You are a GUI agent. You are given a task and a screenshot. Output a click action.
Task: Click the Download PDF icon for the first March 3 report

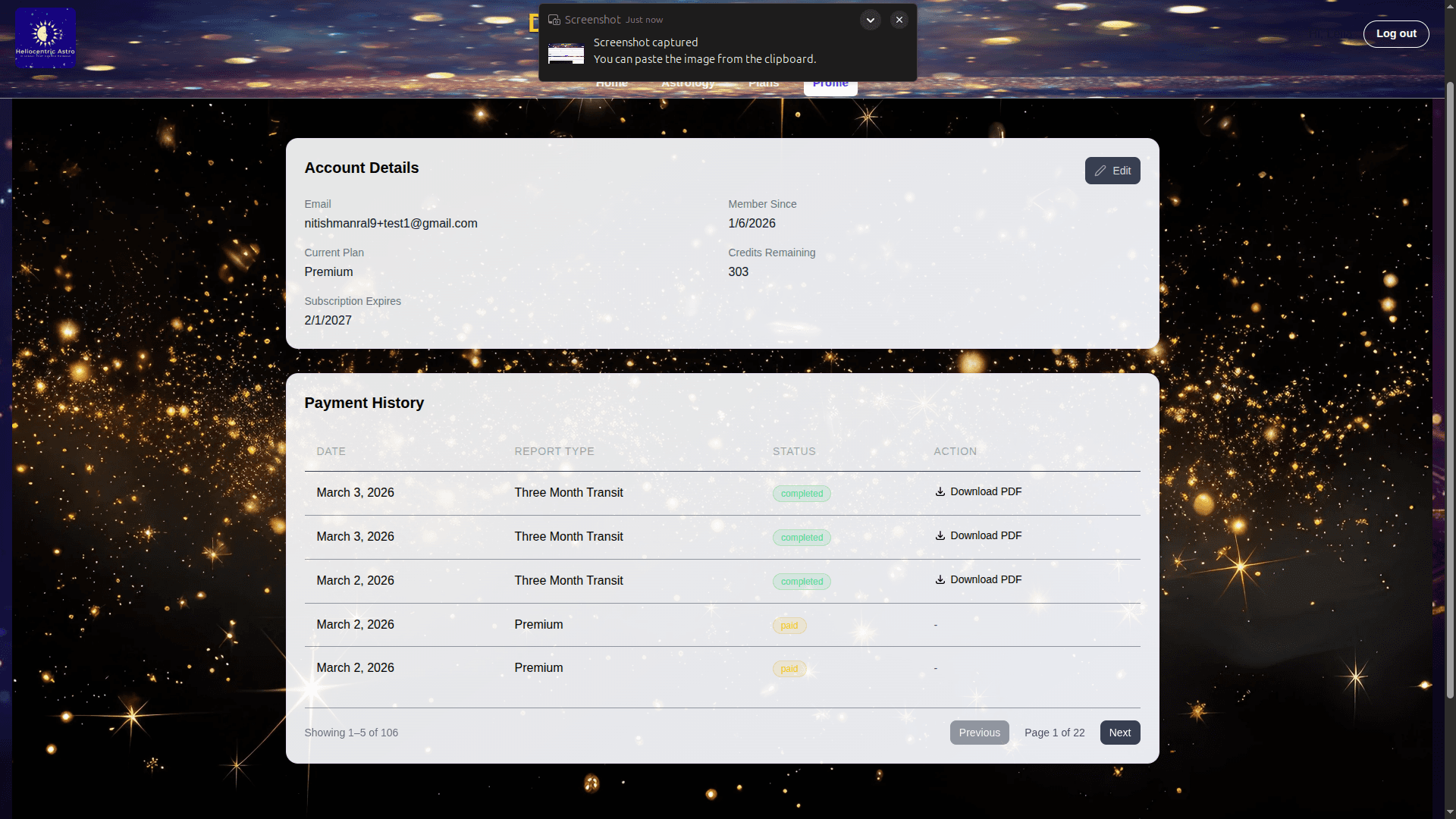point(940,491)
